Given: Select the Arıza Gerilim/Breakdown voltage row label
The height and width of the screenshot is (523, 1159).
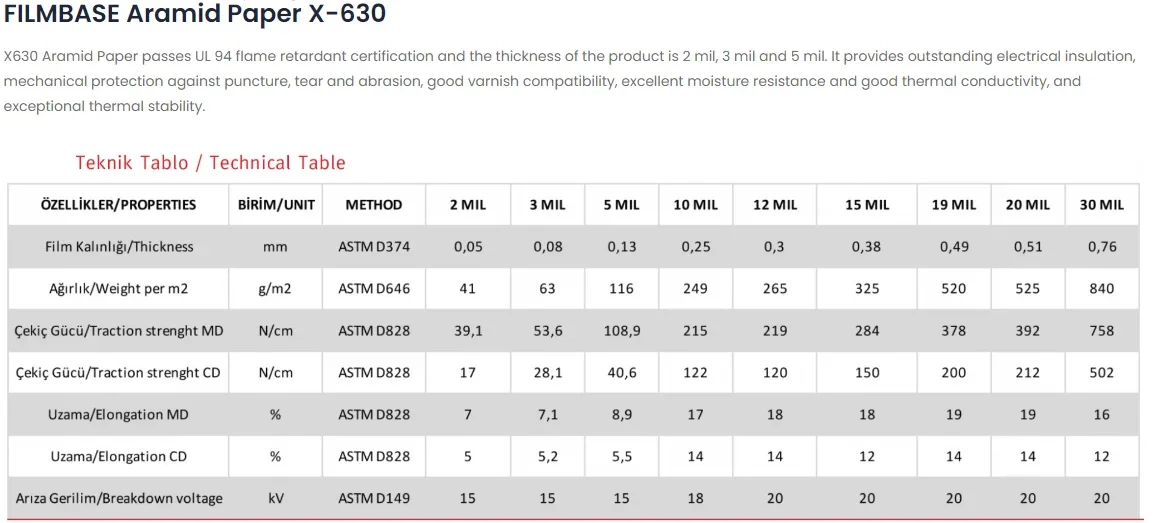Looking at the screenshot, I should coord(119,499).
